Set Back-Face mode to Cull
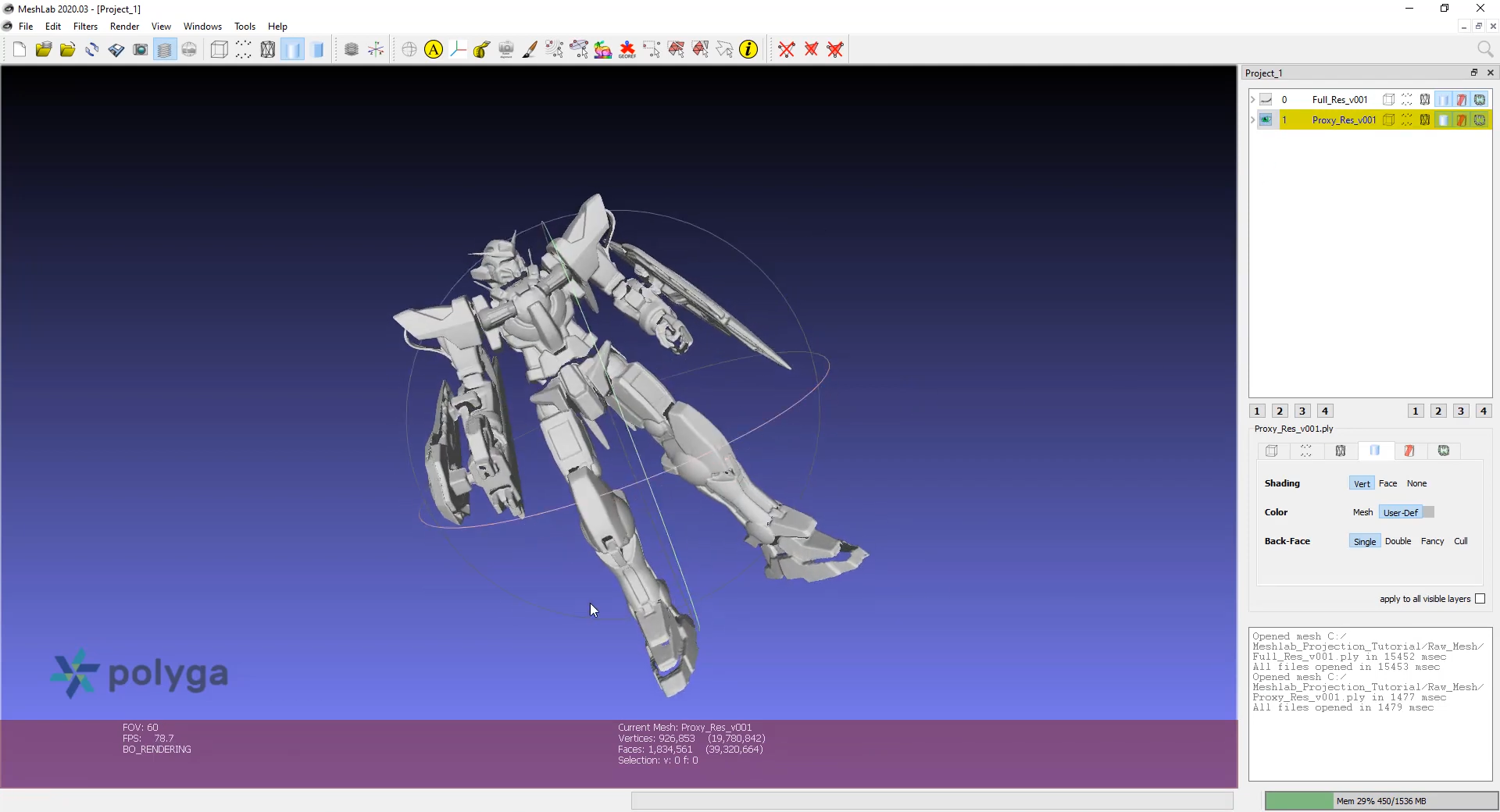Viewport: 1500px width, 812px height. (x=1460, y=541)
